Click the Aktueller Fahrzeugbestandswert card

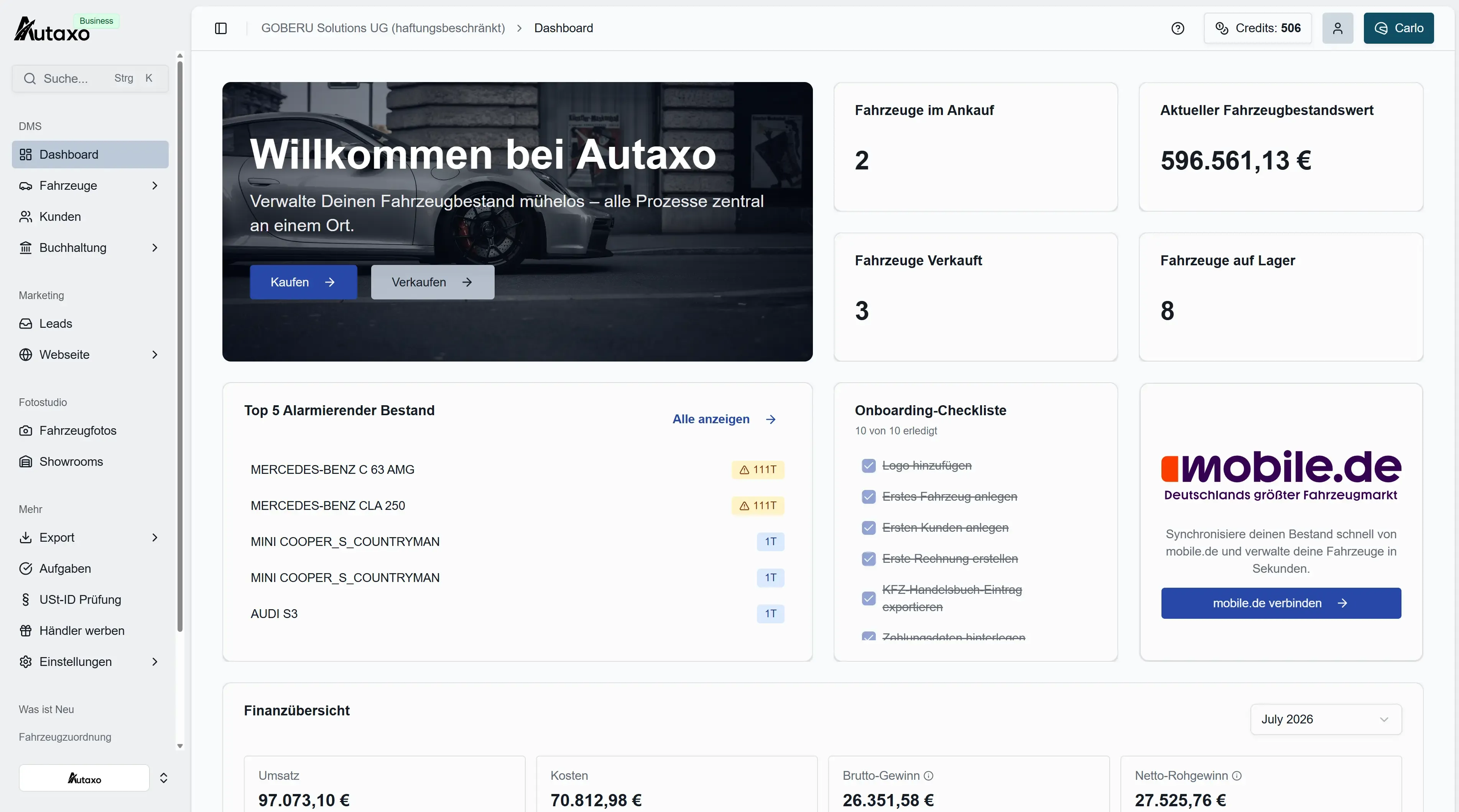pyautogui.click(x=1281, y=147)
